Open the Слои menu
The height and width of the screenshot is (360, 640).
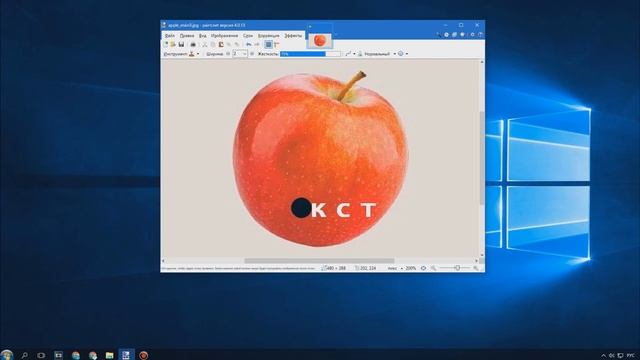tap(248, 36)
